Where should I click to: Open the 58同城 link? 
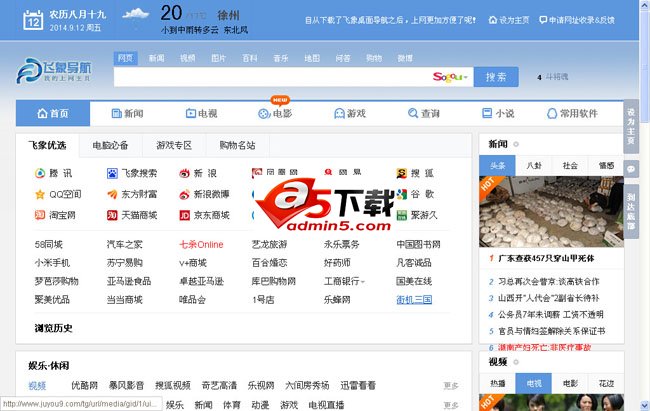pyautogui.click(x=49, y=244)
